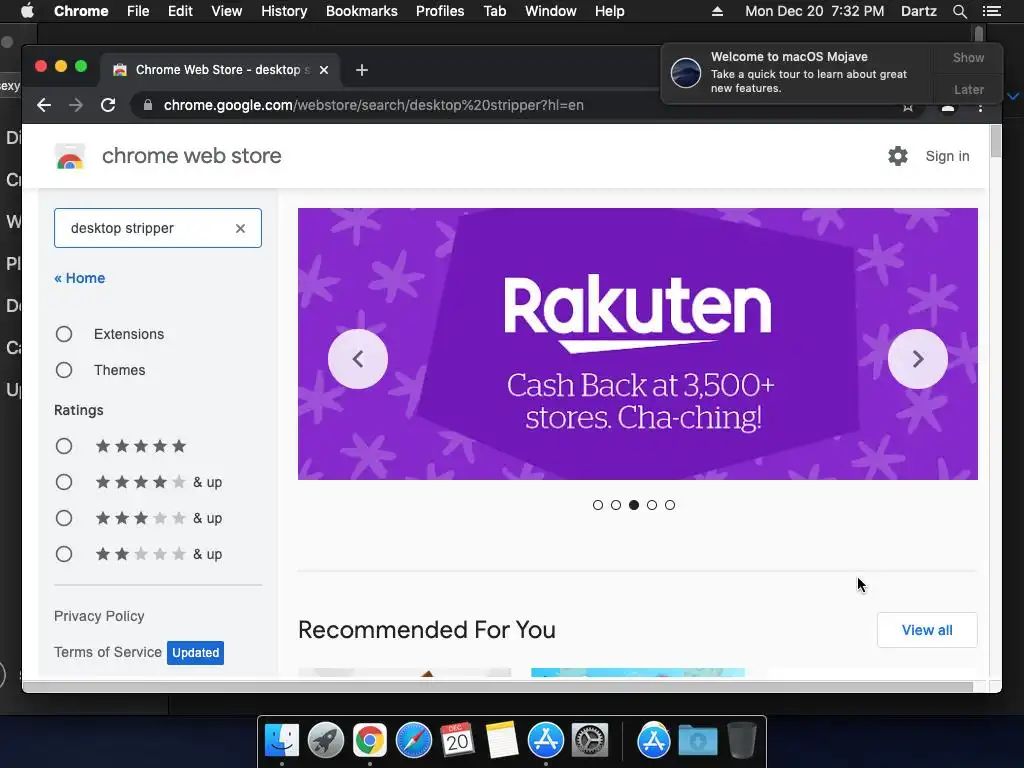Click the Apple menu logo

click(x=27, y=11)
